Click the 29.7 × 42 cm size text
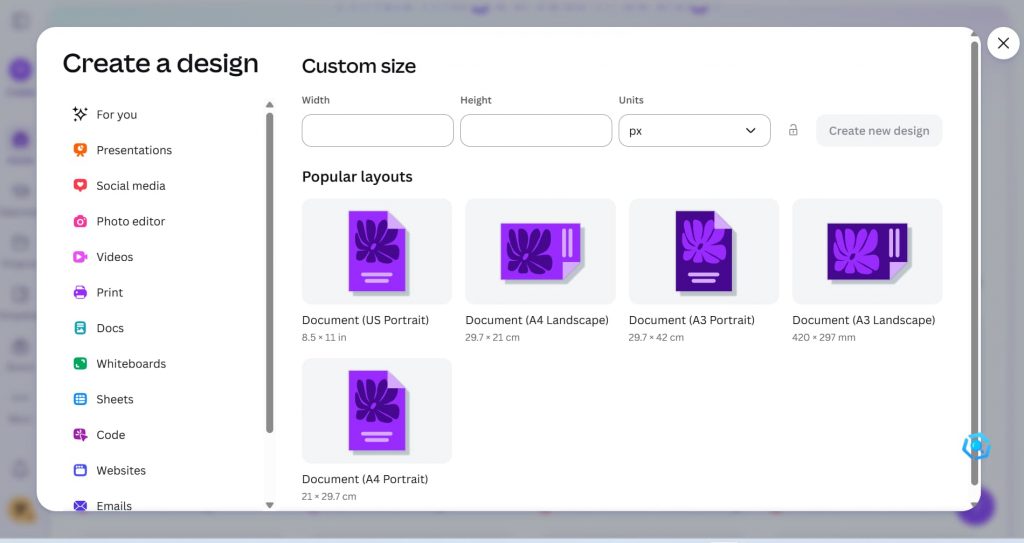 [x=656, y=338]
